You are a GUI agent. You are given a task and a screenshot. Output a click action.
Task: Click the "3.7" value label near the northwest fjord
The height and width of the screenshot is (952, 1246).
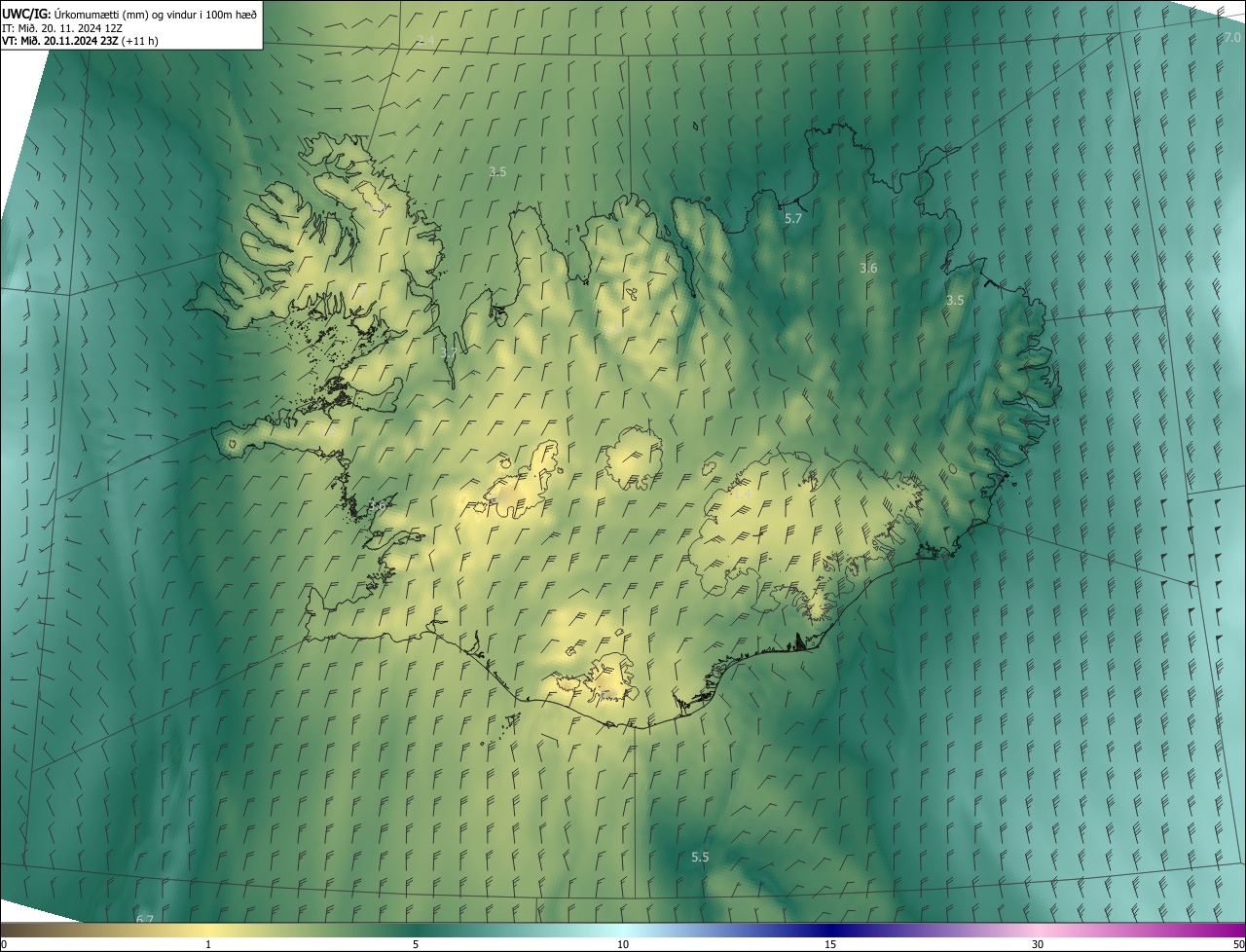448,352
